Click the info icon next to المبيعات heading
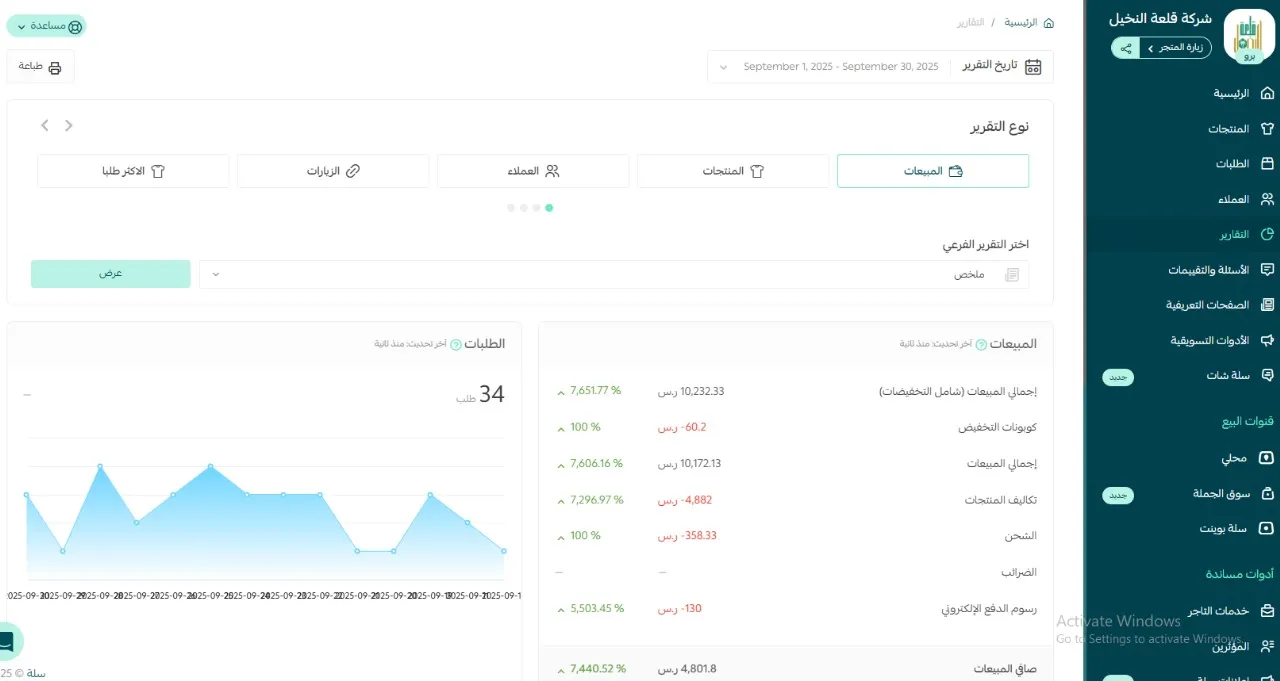 [980, 344]
